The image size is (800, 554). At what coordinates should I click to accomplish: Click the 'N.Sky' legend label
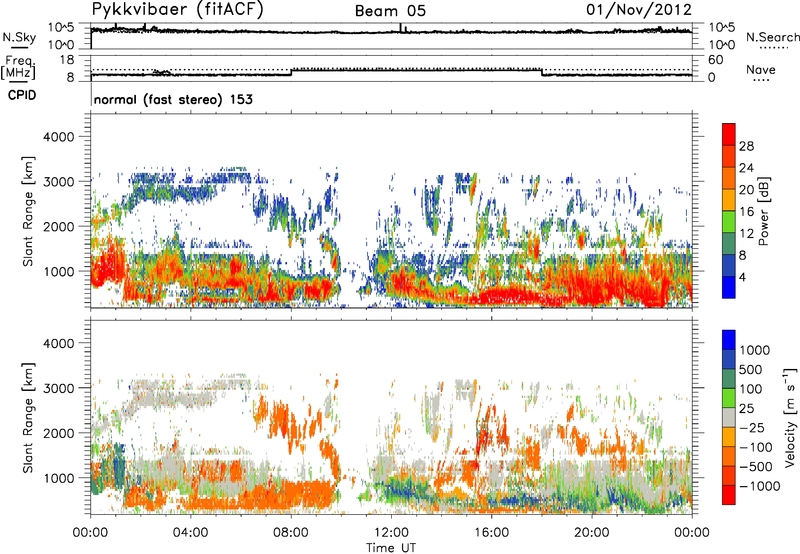[19, 37]
